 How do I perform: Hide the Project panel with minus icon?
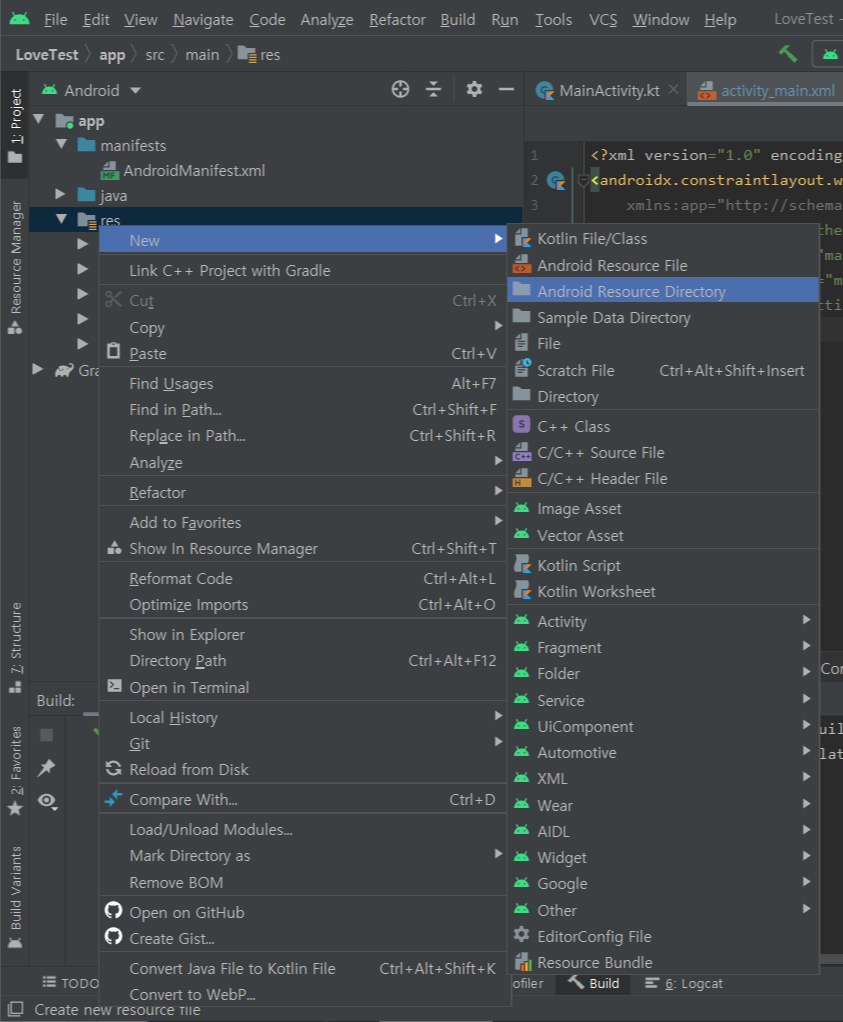506,89
